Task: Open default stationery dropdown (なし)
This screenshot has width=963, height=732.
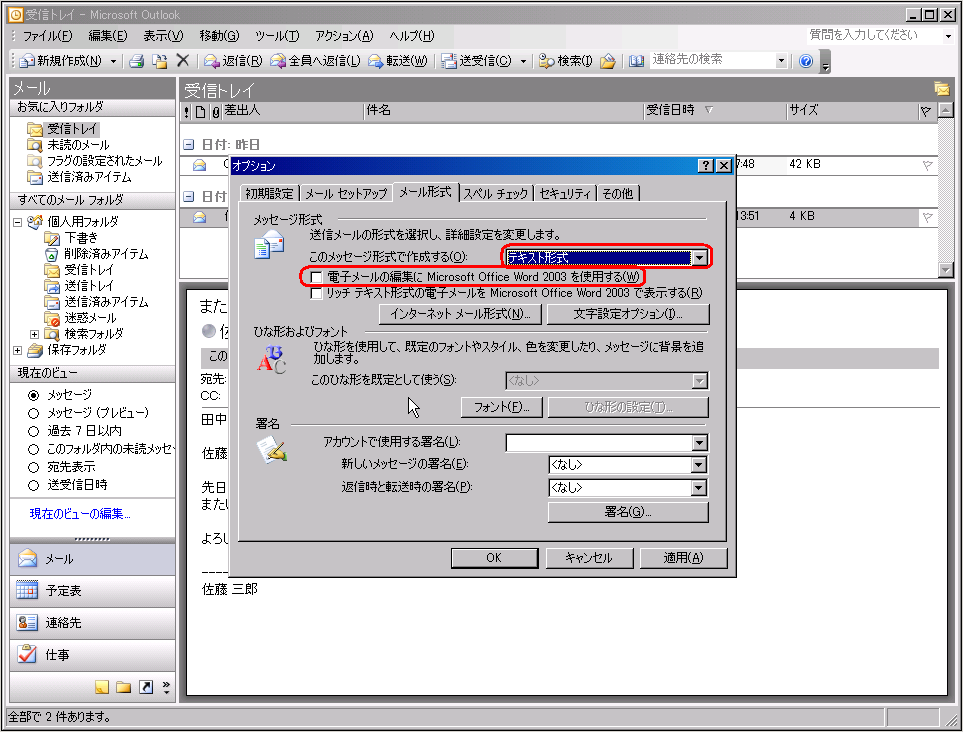Action: pyautogui.click(x=700, y=381)
